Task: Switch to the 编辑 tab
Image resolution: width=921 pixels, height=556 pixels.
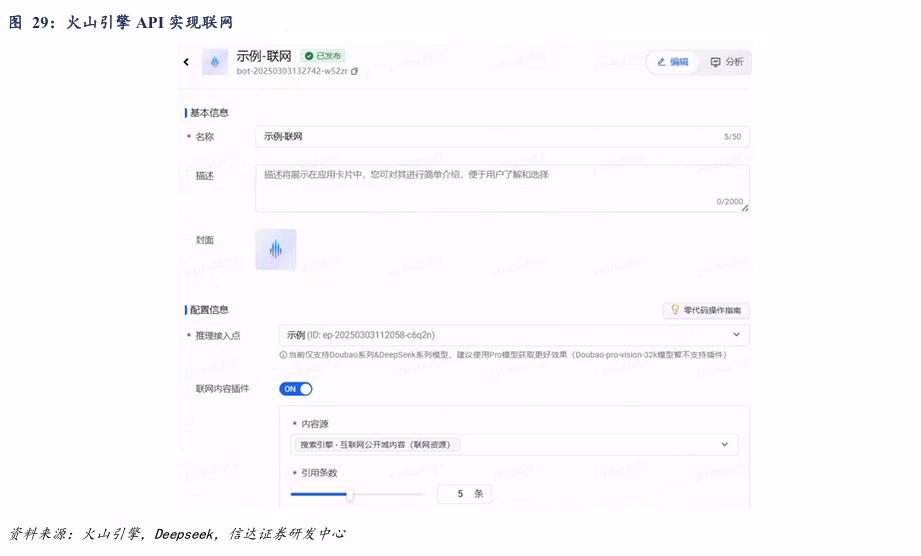Action: click(x=672, y=62)
